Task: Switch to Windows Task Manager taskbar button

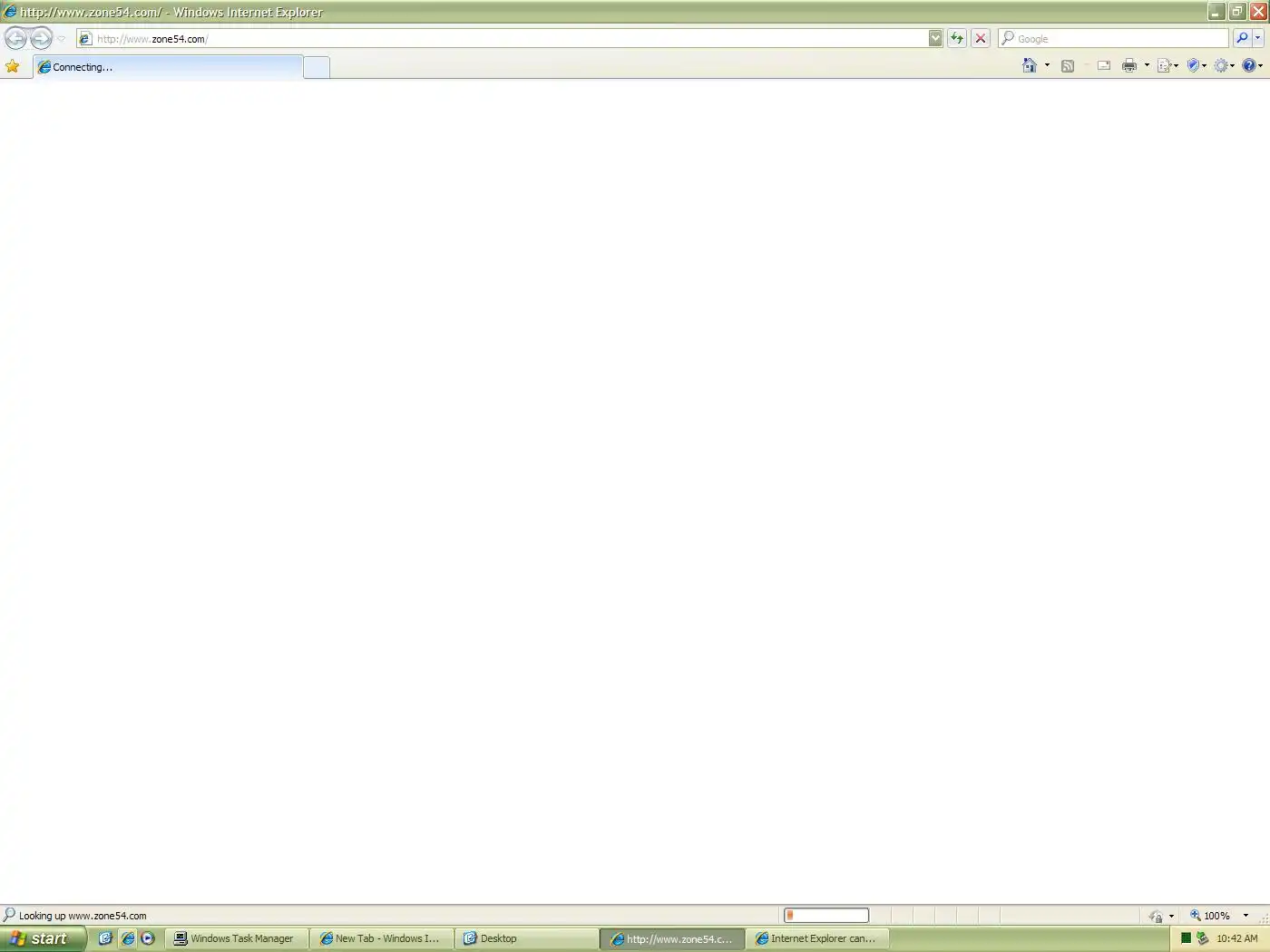Action: (238, 938)
